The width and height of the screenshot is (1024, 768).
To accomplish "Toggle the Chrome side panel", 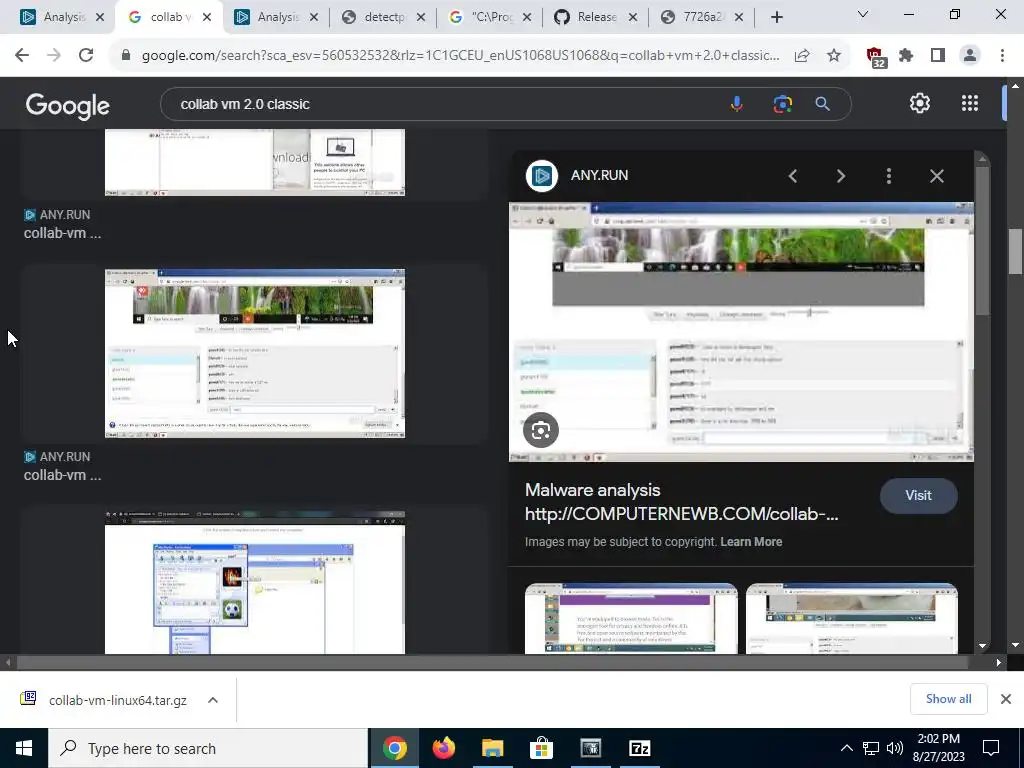I will pos(938,56).
